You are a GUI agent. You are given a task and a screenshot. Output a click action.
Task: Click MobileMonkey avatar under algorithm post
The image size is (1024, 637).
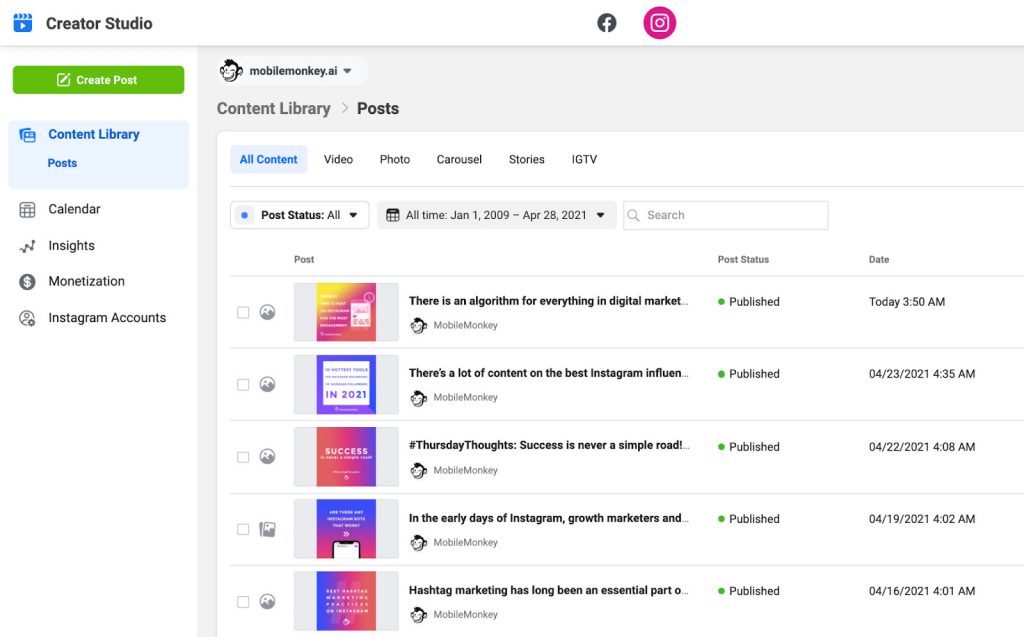pos(419,325)
